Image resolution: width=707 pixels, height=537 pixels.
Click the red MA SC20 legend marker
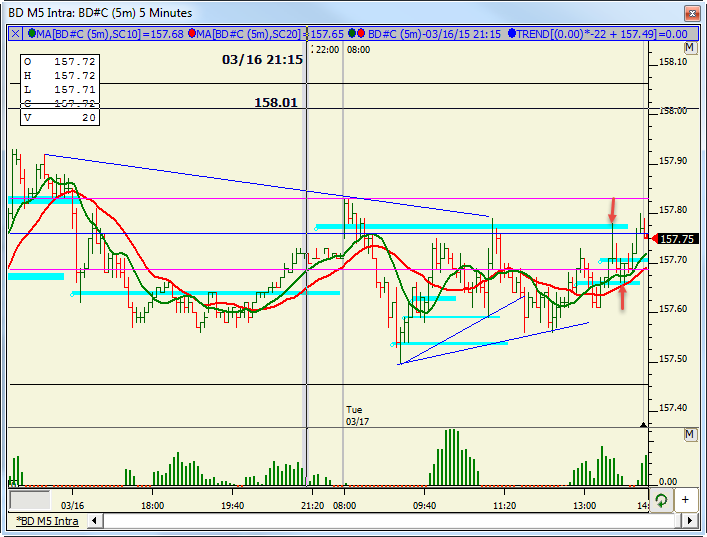pos(192,33)
